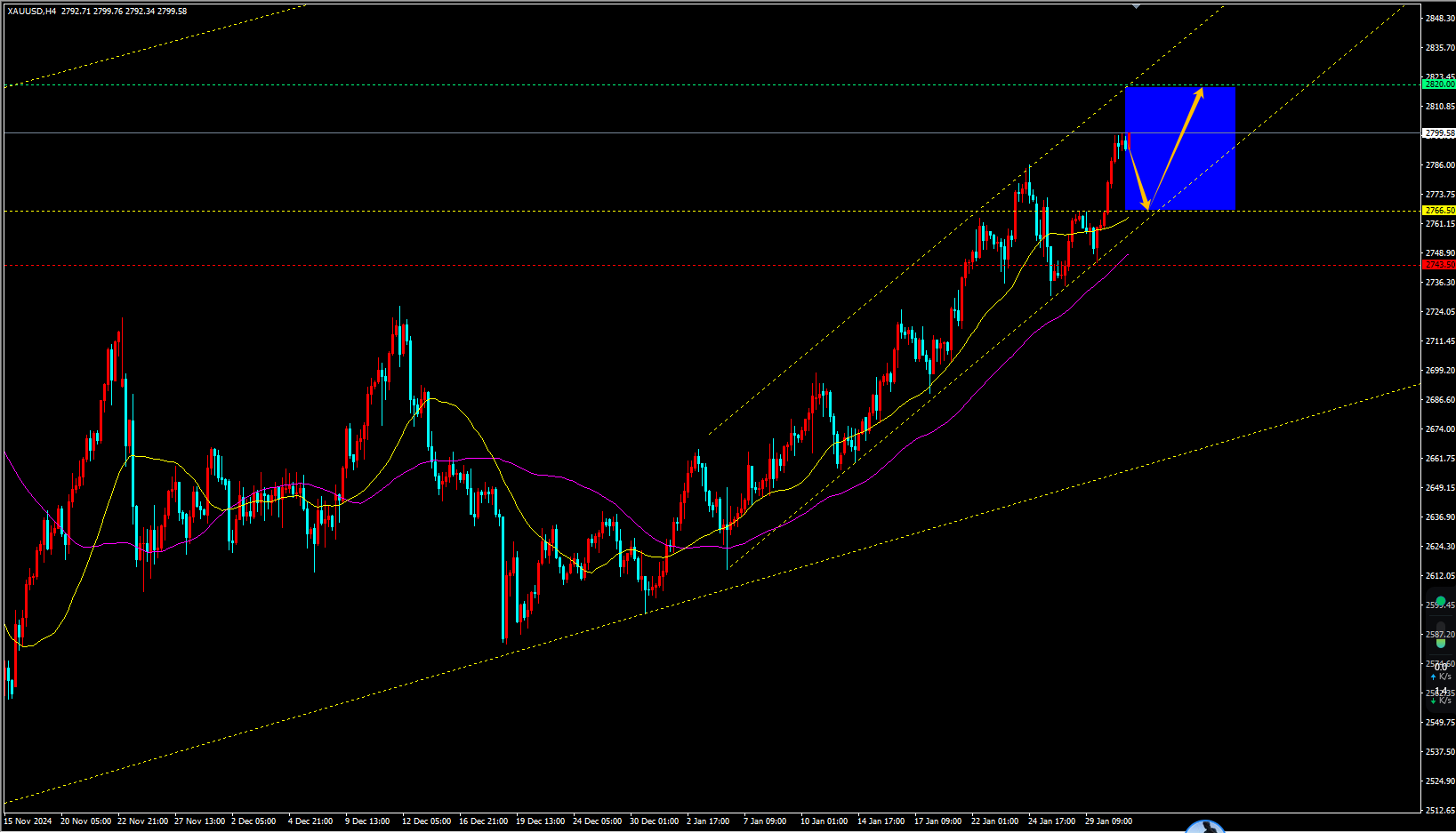Click the 2624.30 price scale value
This screenshot has width=1456, height=833.
(1440, 546)
